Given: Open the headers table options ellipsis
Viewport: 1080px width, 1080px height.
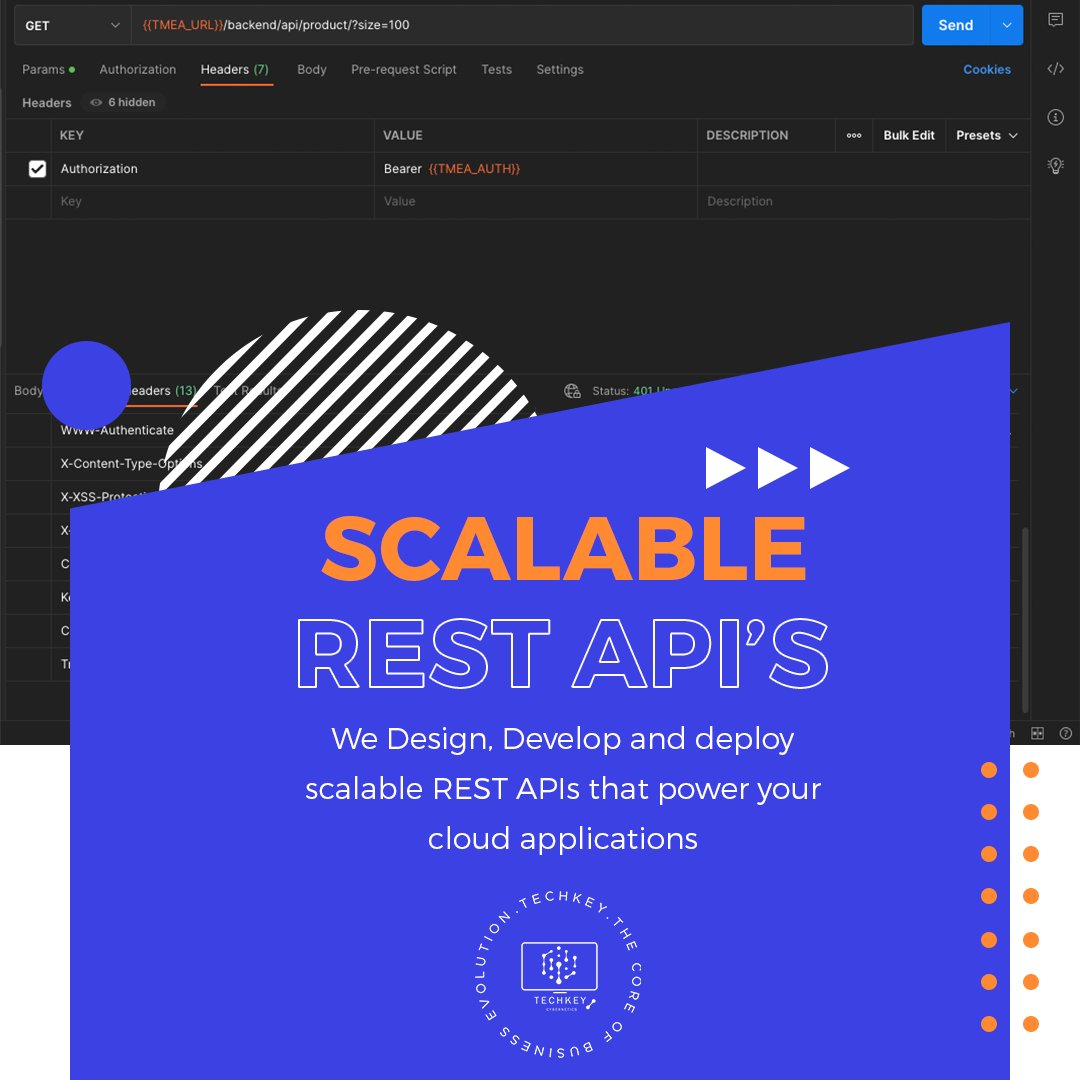Looking at the screenshot, I should pos(854,136).
